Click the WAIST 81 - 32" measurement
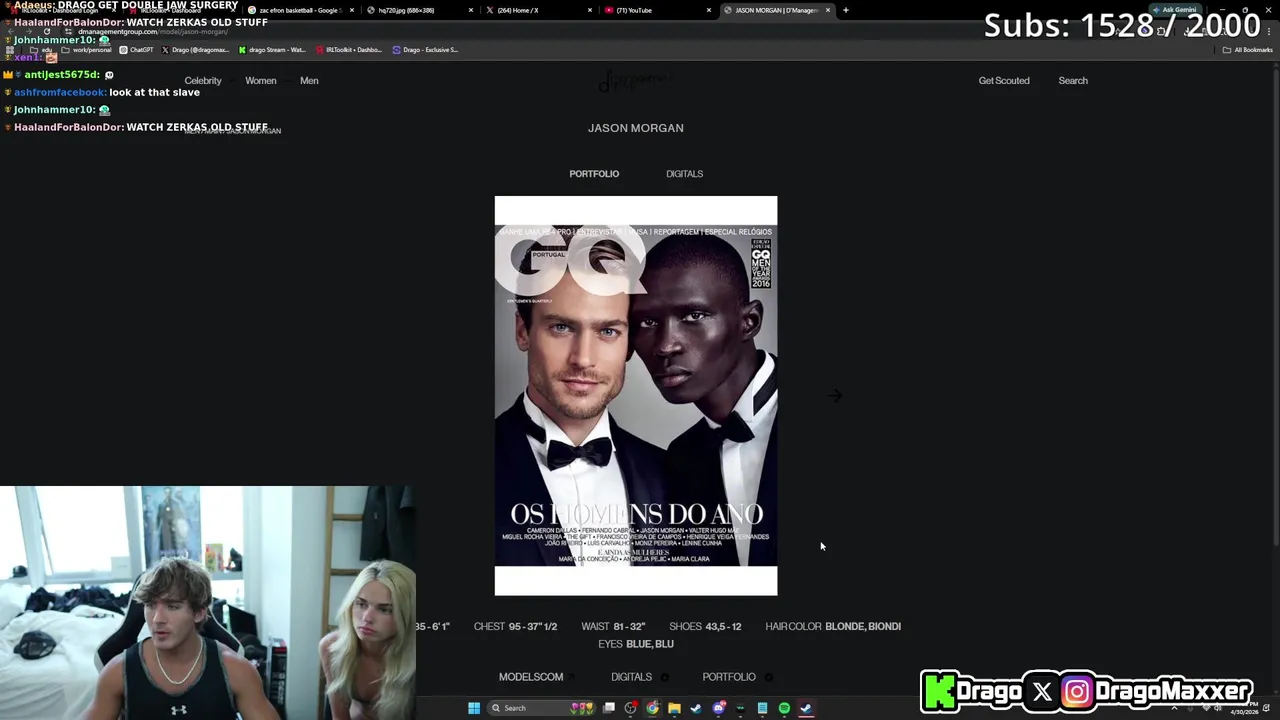Screen dimensions: 1280x720 tap(613, 627)
